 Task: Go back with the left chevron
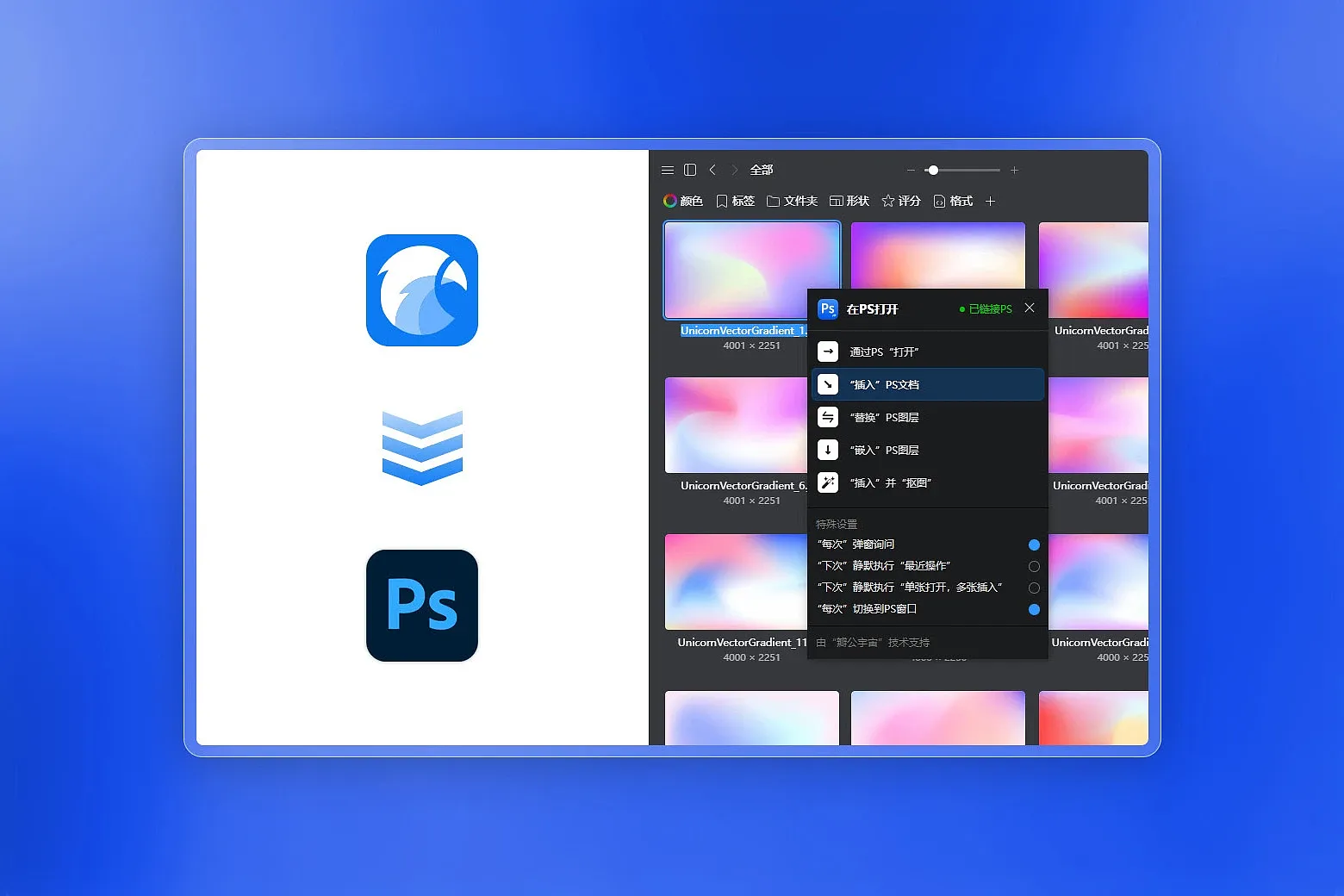712,170
